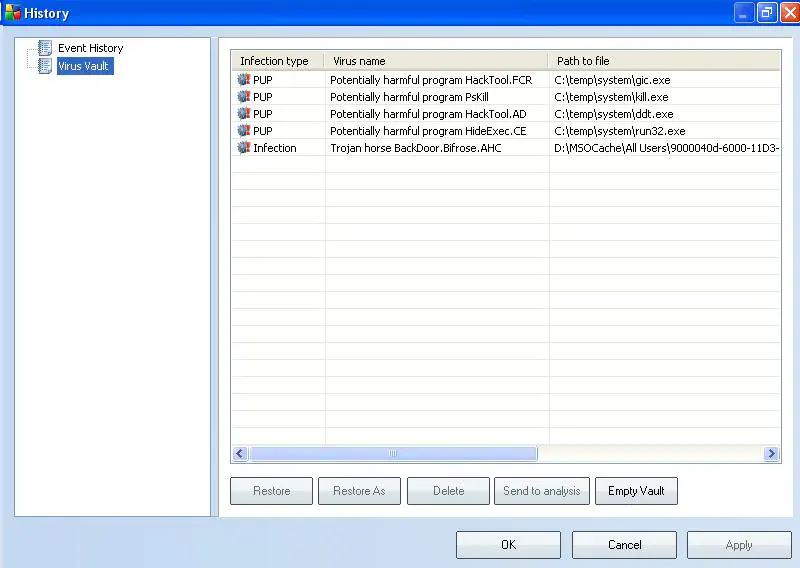Image resolution: width=800 pixels, height=568 pixels.
Task: Click the Virus Vault tree icon
Action: 44,66
